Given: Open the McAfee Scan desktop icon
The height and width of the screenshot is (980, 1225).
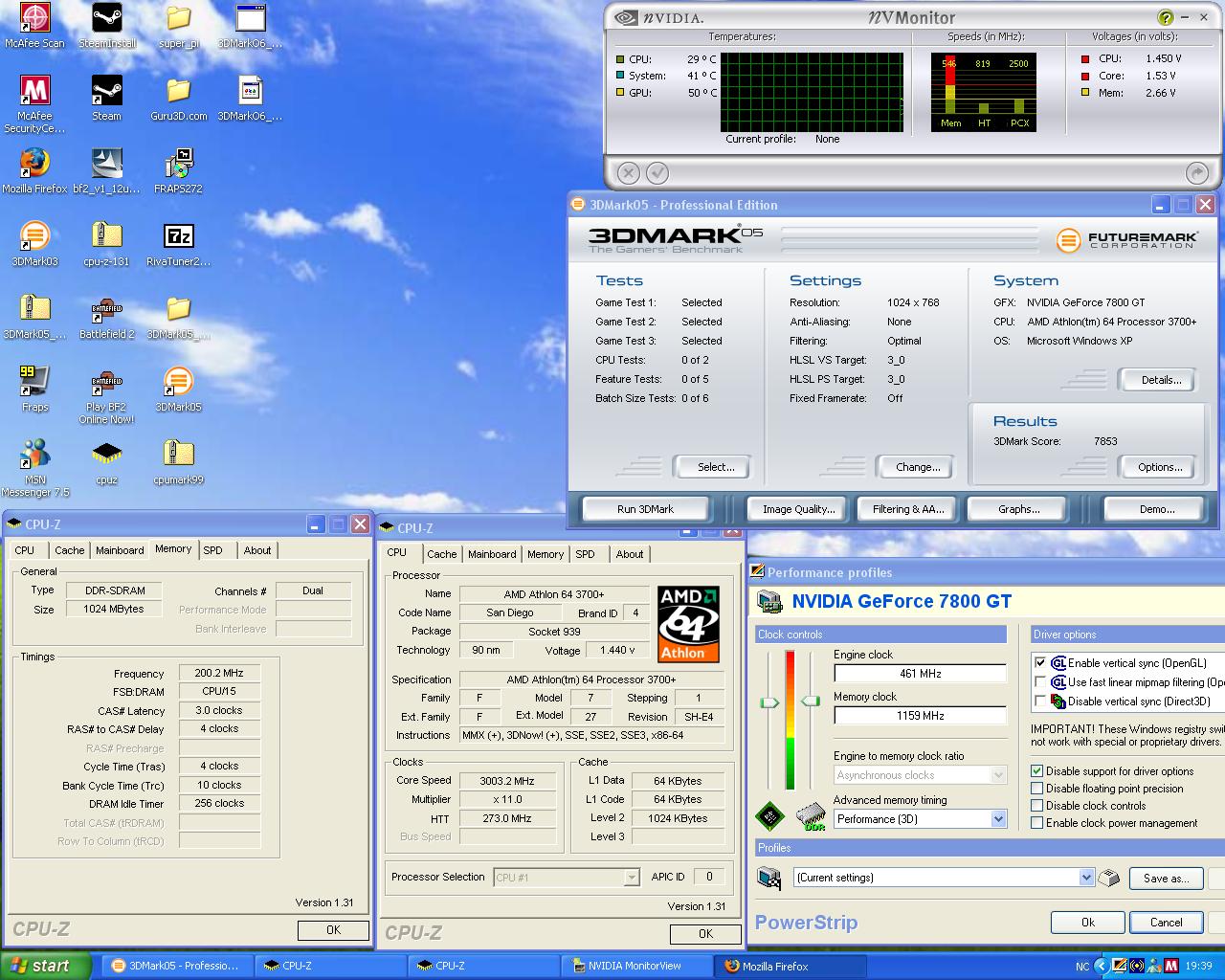Looking at the screenshot, I should (x=34, y=26).
